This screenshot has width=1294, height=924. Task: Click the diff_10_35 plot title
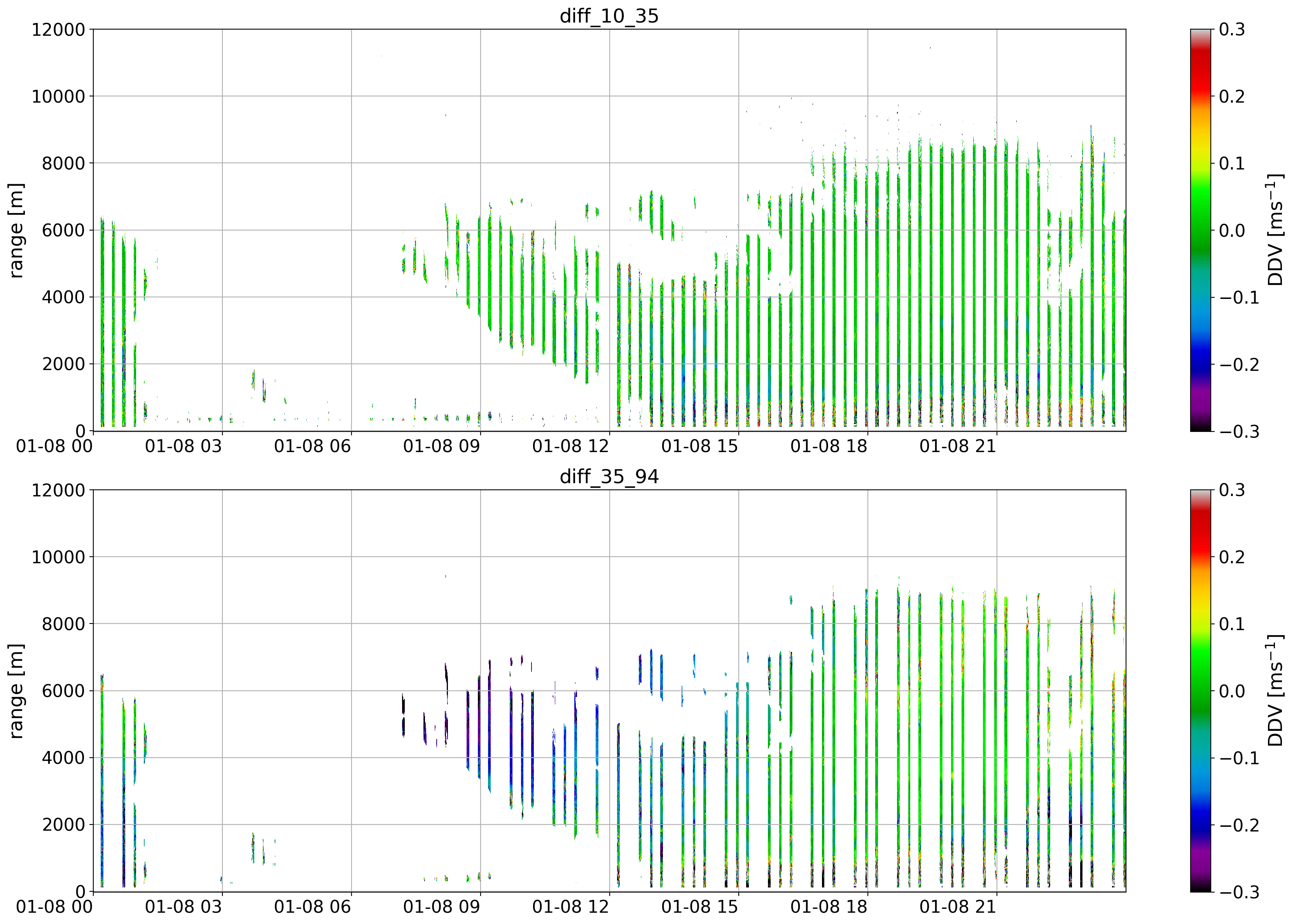(x=609, y=16)
